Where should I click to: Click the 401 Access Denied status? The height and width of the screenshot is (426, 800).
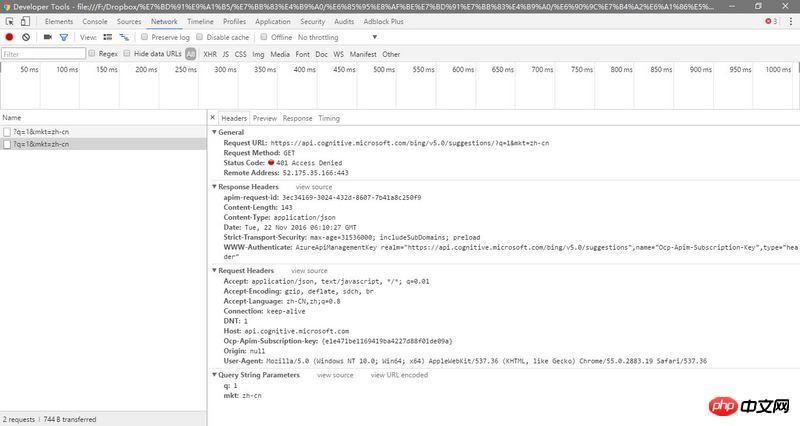[309, 163]
